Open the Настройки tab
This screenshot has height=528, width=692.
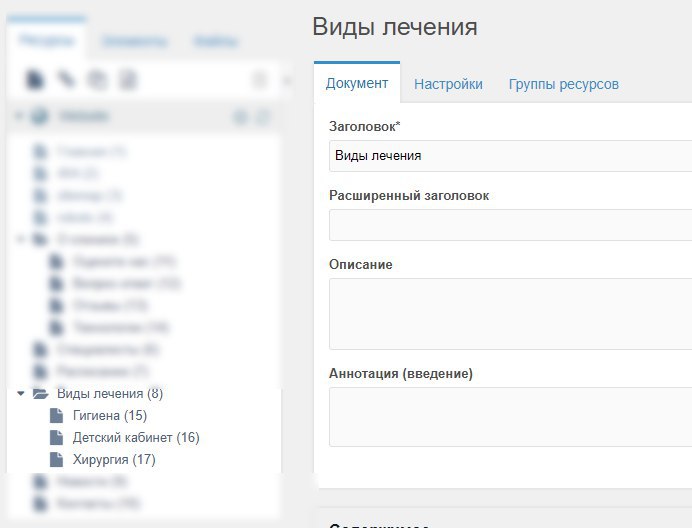[448, 84]
